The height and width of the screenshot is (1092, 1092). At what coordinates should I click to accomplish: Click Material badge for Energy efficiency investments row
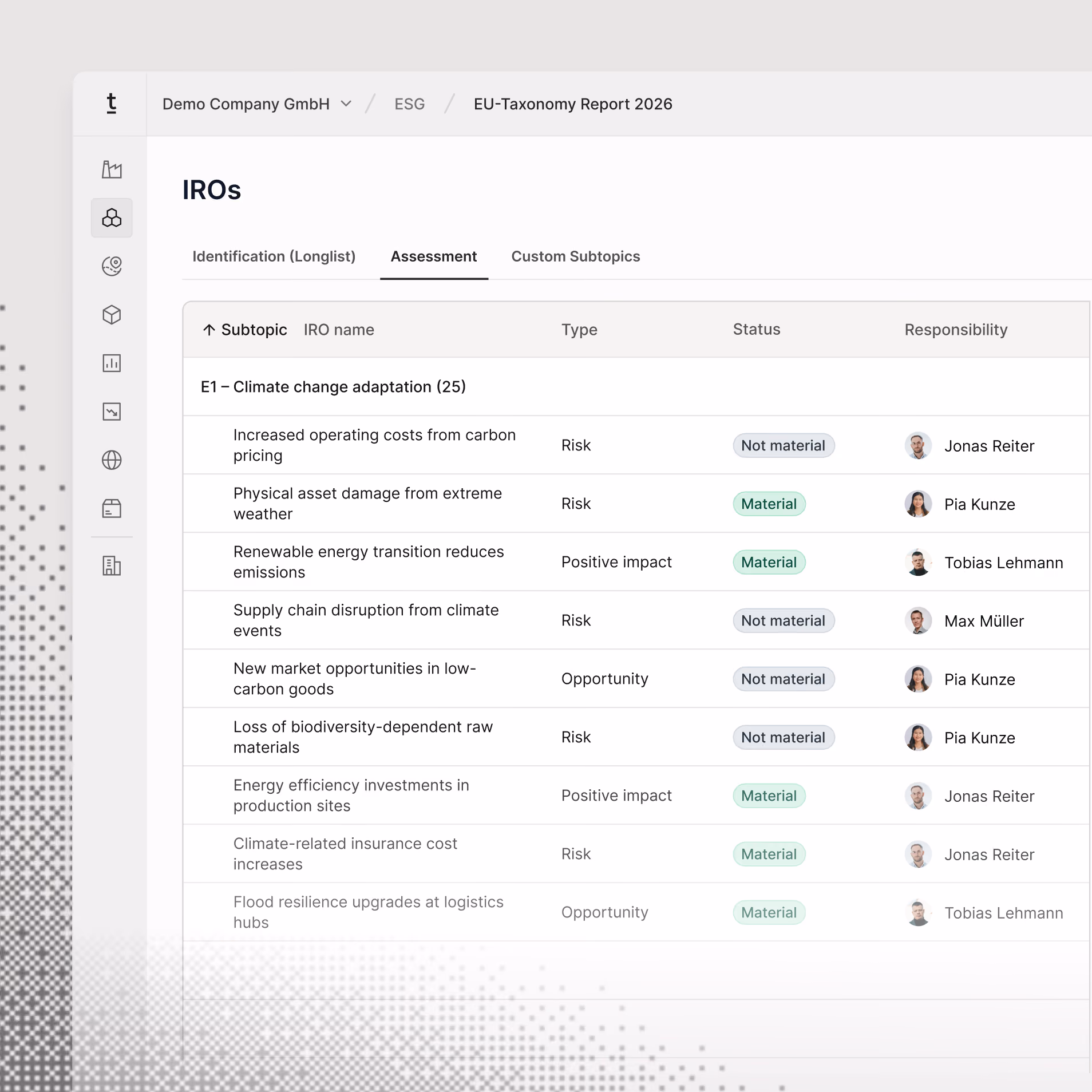769,796
